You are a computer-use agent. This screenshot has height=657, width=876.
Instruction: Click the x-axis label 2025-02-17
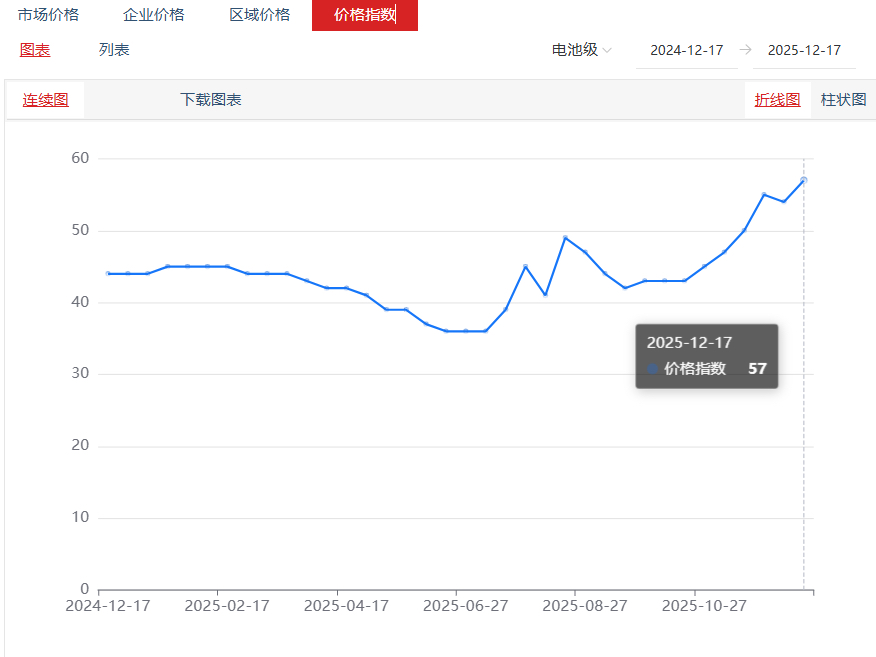point(227,606)
